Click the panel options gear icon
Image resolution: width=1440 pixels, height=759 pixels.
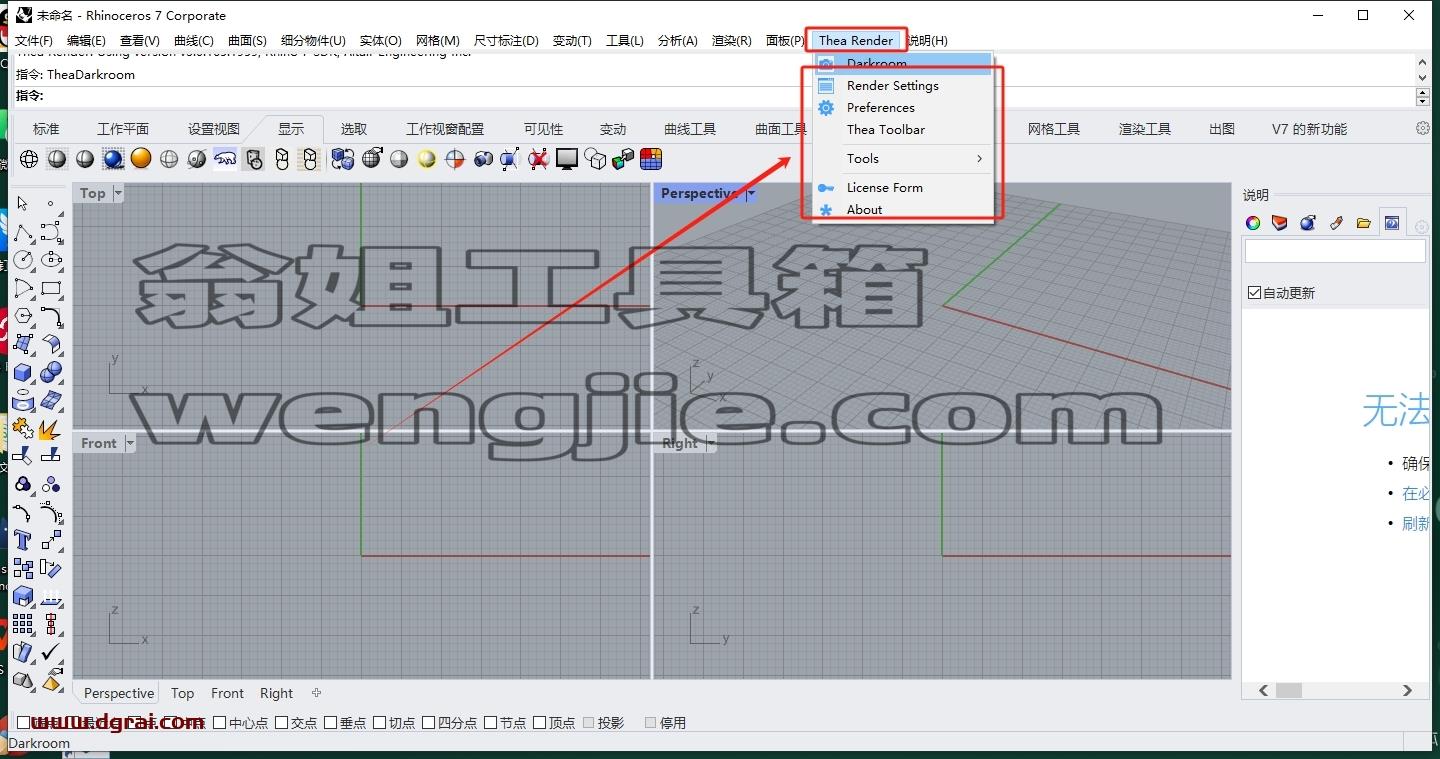pyautogui.click(x=1421, y=227)
